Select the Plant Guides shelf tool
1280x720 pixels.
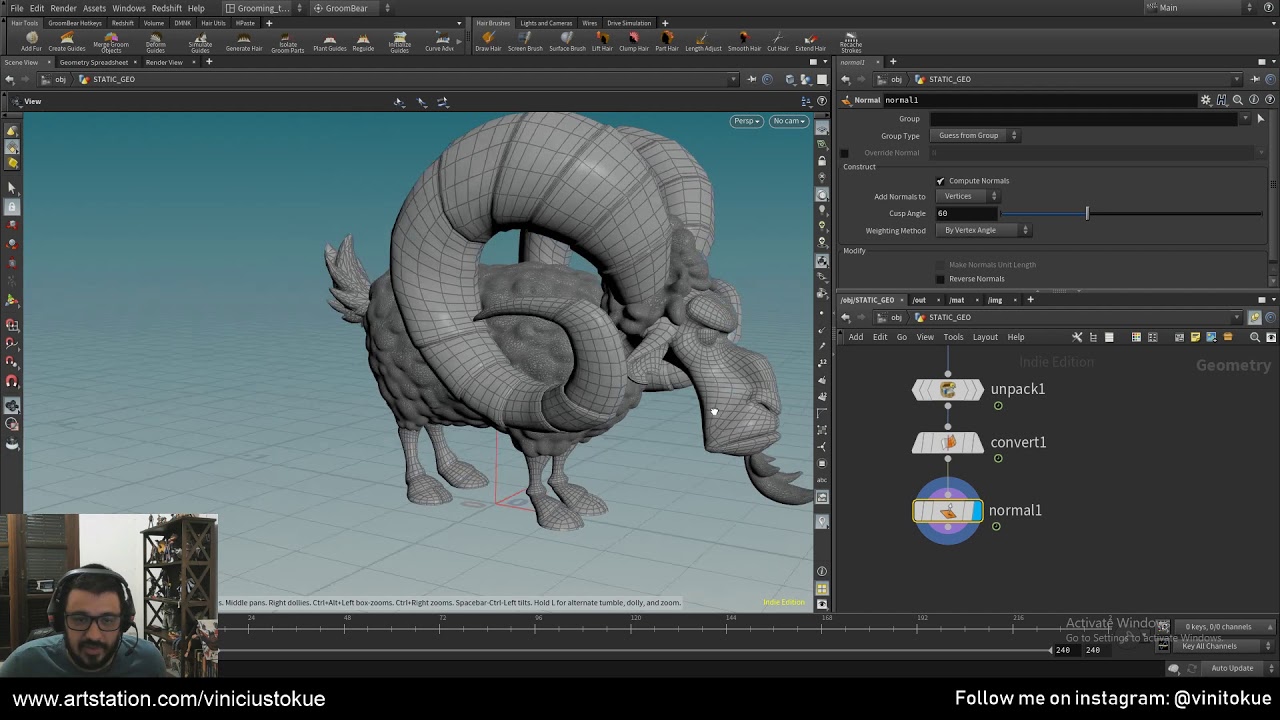330,42
